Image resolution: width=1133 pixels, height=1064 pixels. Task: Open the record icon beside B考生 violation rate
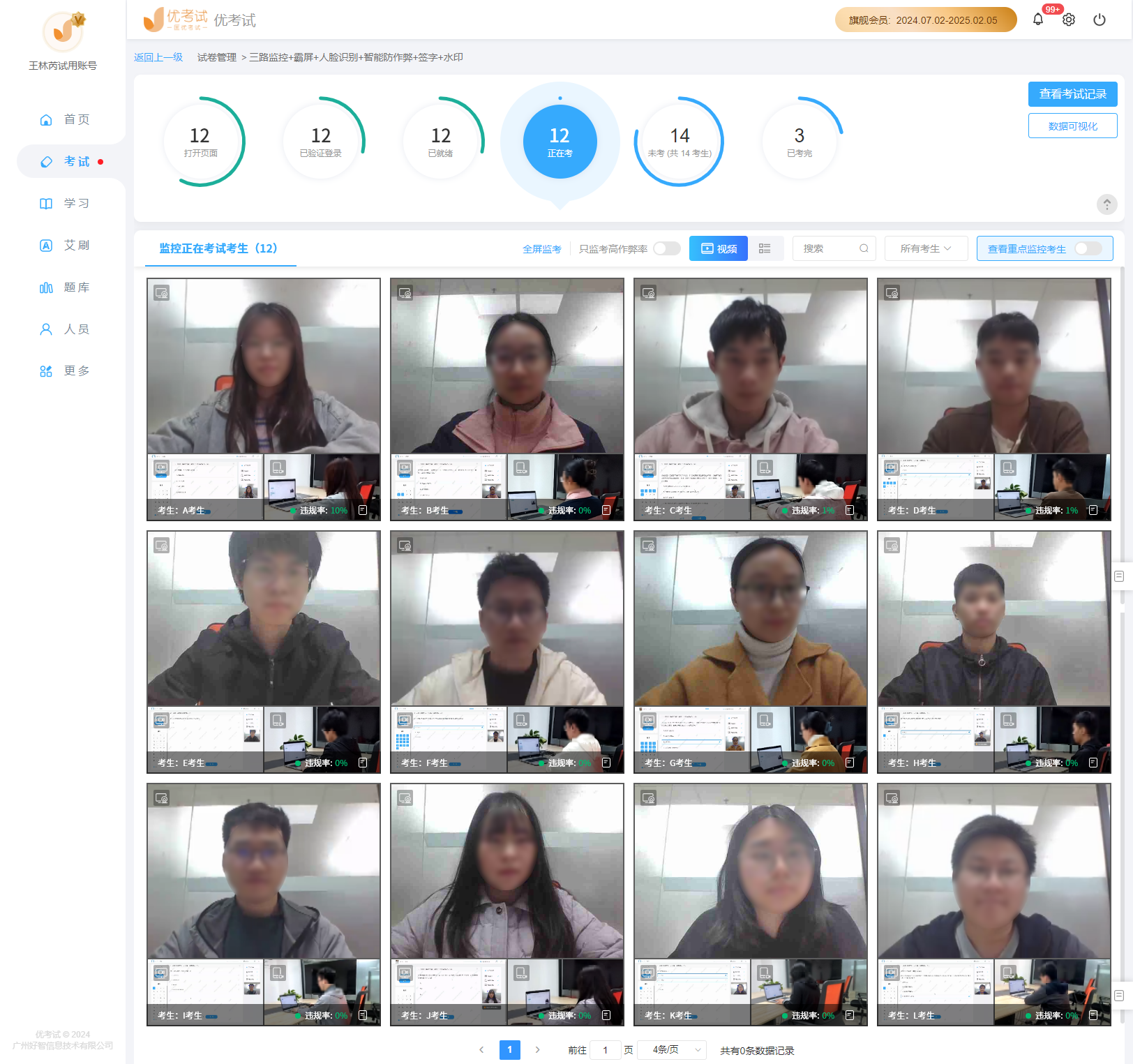tap(606, 510)
